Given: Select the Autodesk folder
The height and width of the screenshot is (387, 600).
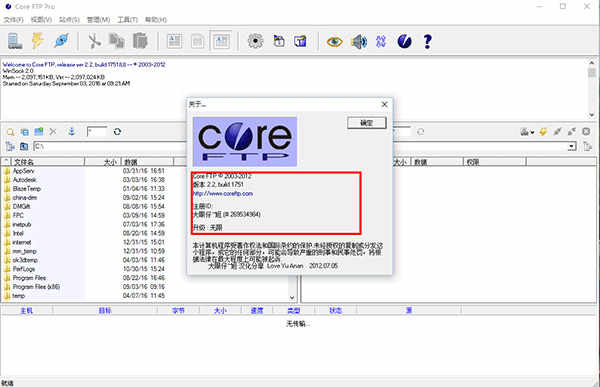Looking at the screenshot, I should point(24,180).
